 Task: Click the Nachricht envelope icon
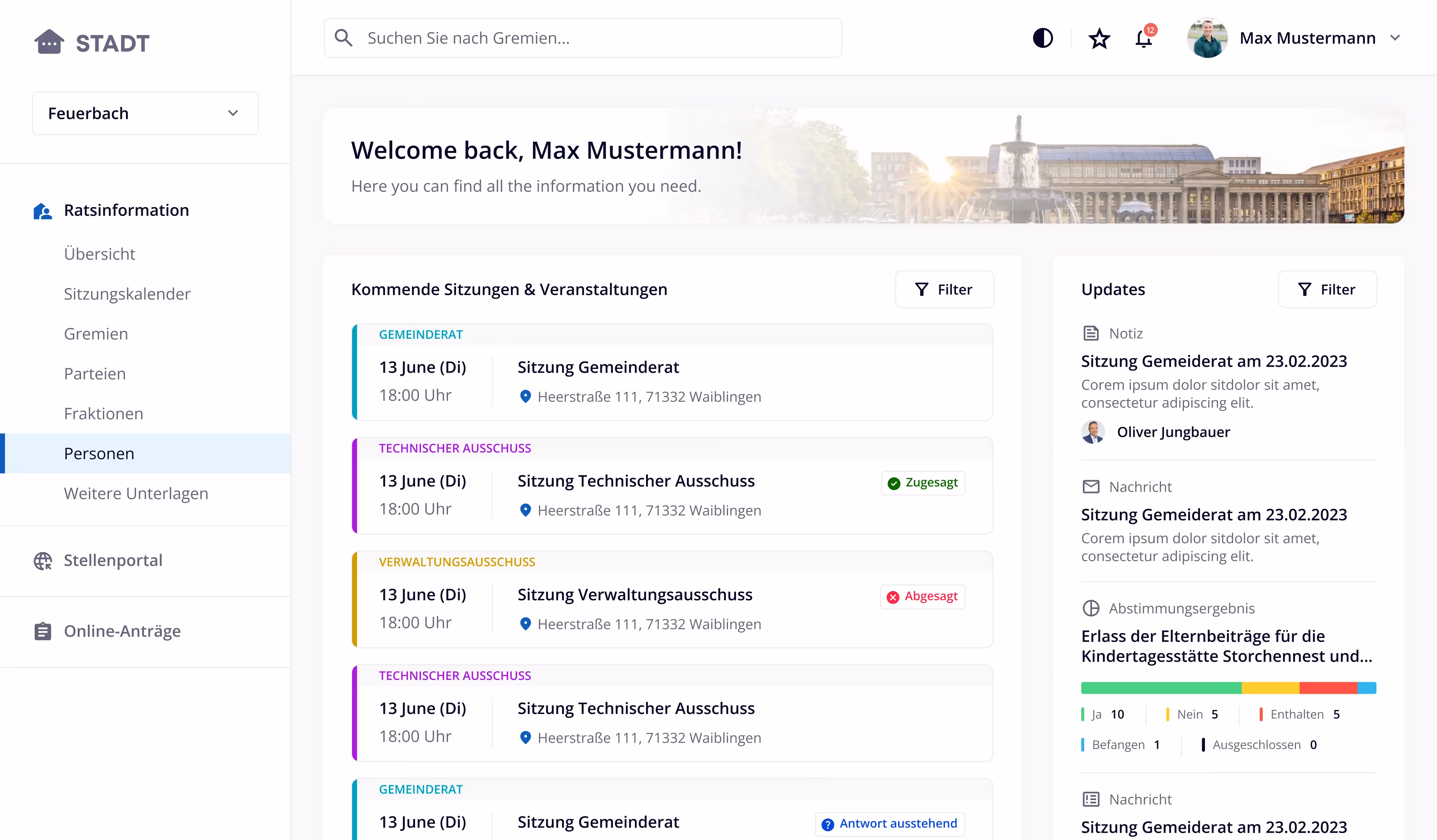pyautogui.click(x=1091, y=487)
